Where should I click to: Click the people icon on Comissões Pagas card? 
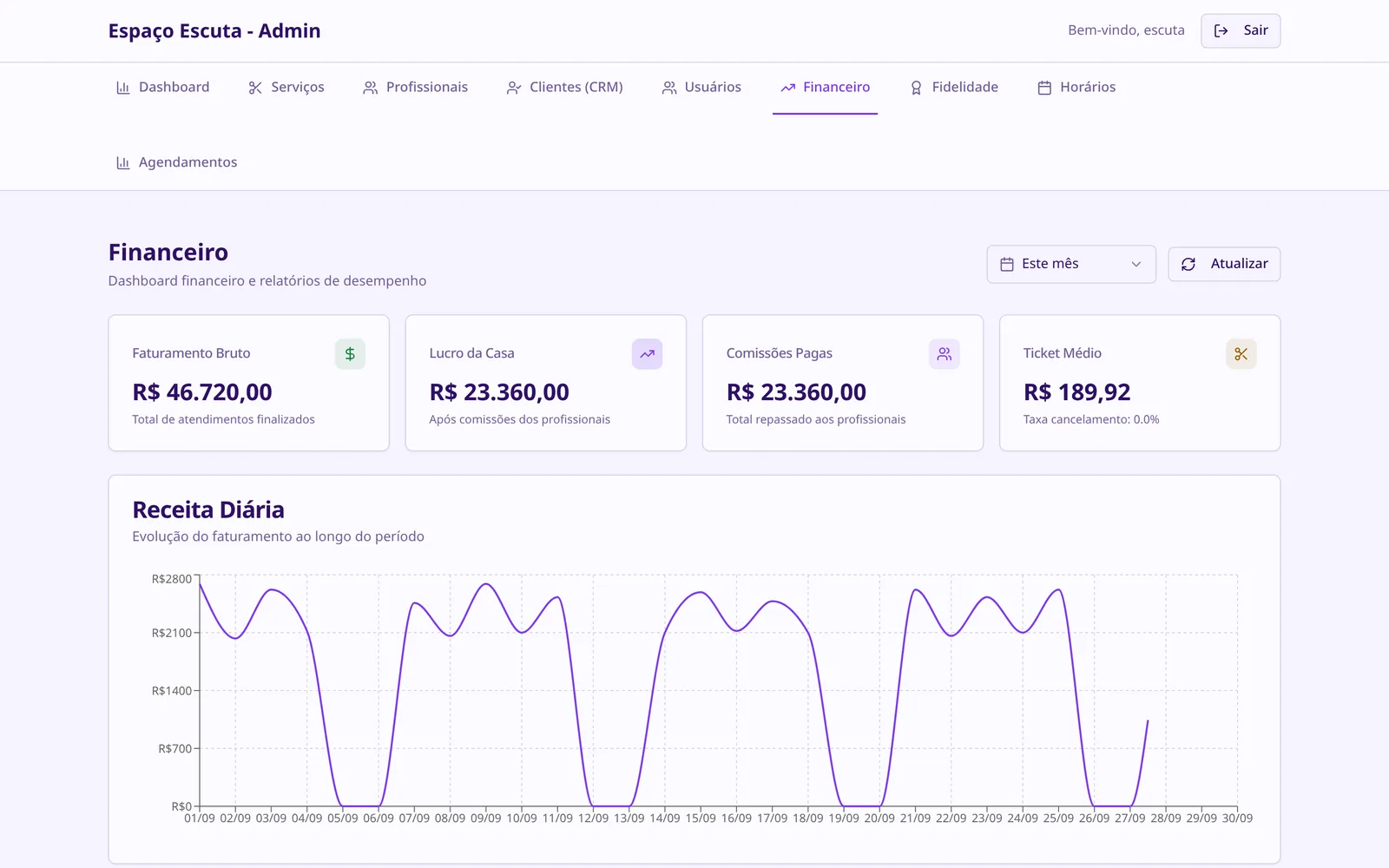point(945,354)
